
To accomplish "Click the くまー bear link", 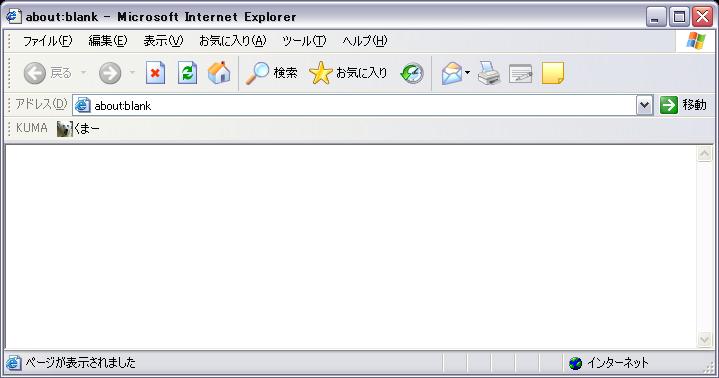I will (x=78, y=128).
